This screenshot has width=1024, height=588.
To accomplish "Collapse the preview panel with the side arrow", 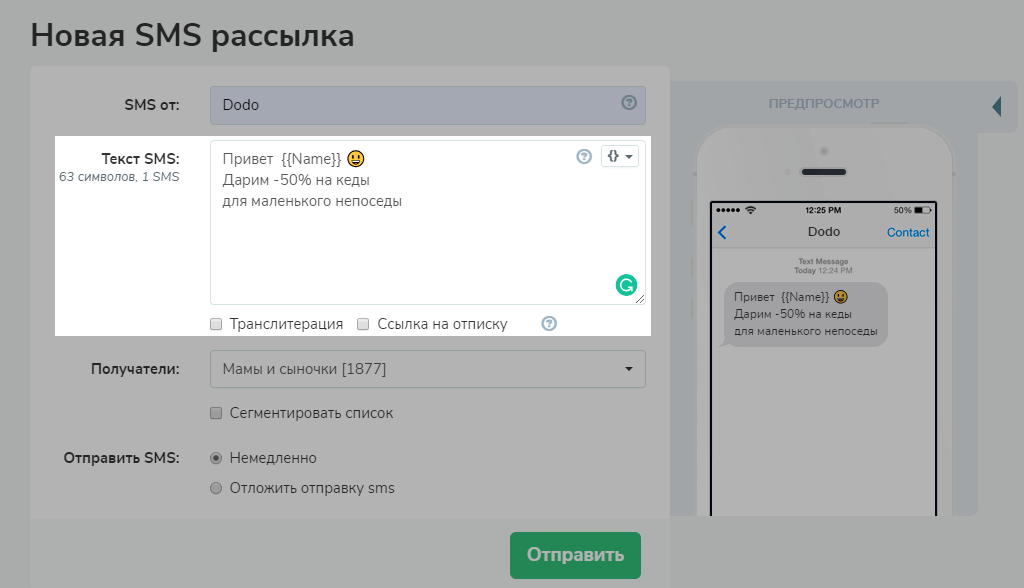I will coord(996,106).
